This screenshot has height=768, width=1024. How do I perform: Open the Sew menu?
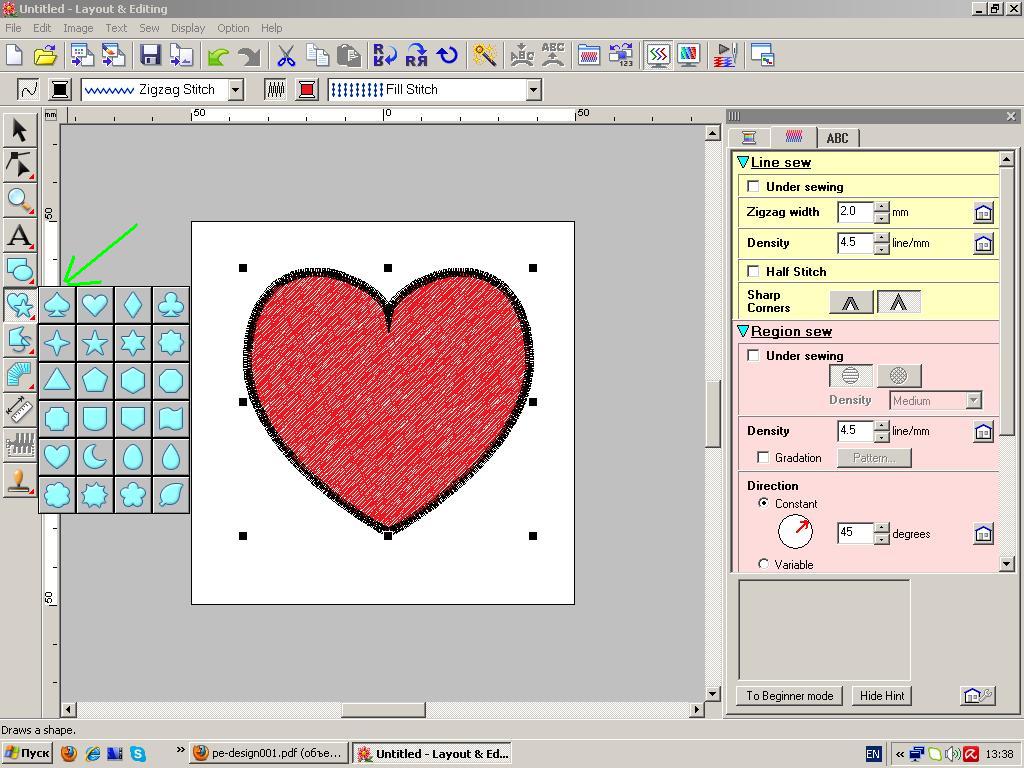[149, 28]
